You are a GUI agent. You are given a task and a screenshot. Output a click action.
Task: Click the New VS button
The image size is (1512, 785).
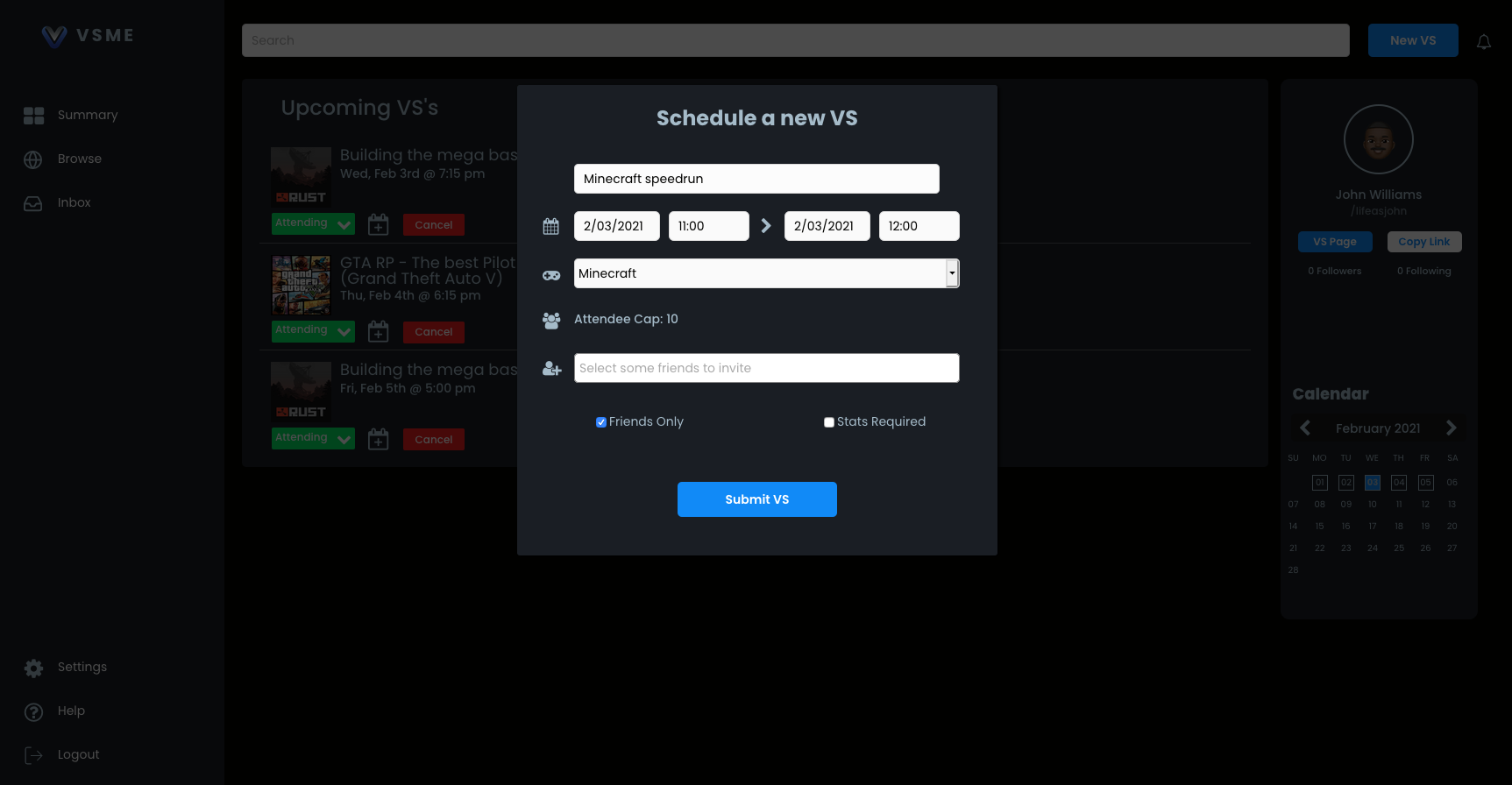pyautogui.click(x=1413, y=40)
